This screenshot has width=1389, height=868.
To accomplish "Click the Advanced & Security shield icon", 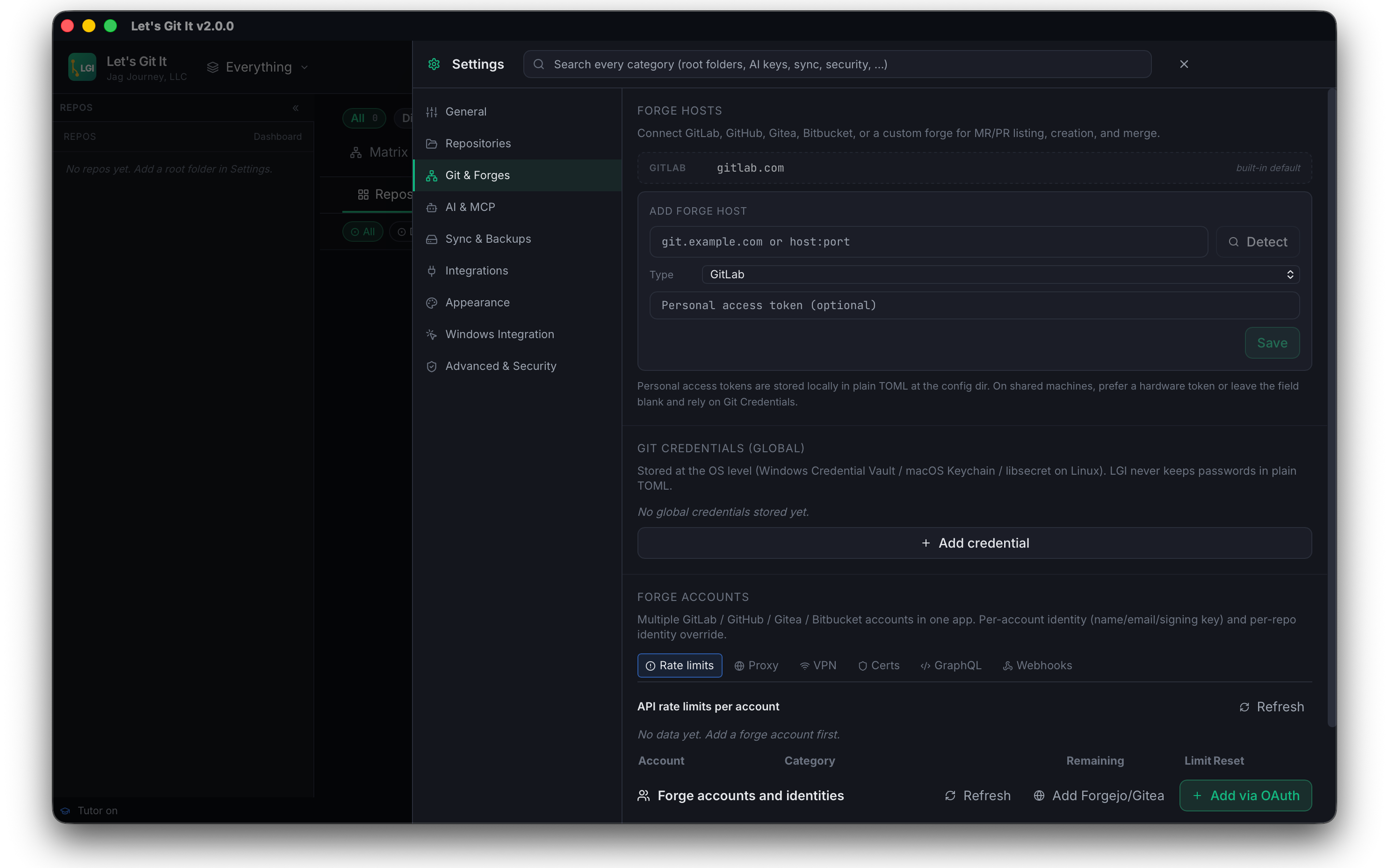I will tap(432, 366).
